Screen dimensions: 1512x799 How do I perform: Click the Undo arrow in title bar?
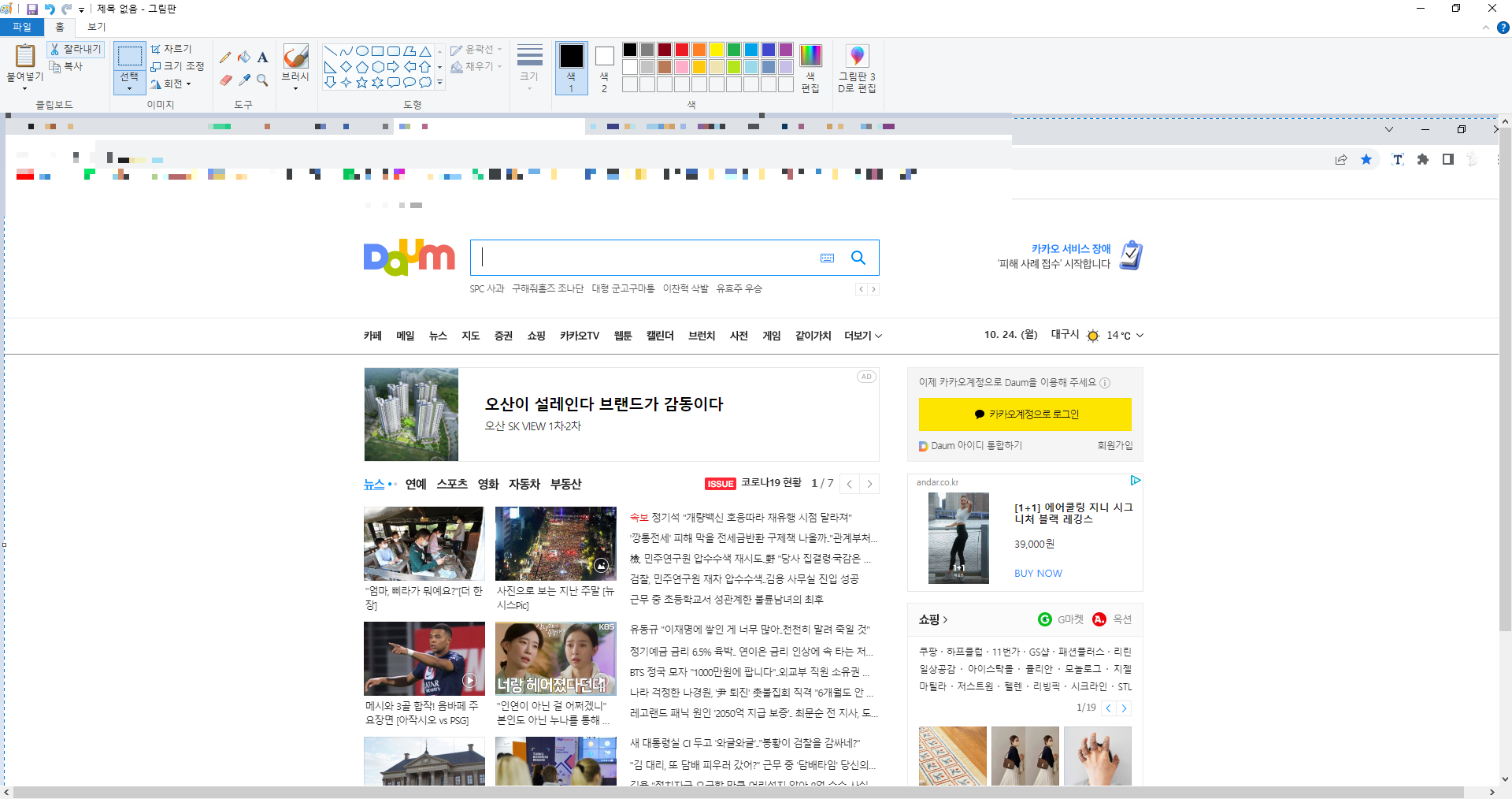(50, 9)
